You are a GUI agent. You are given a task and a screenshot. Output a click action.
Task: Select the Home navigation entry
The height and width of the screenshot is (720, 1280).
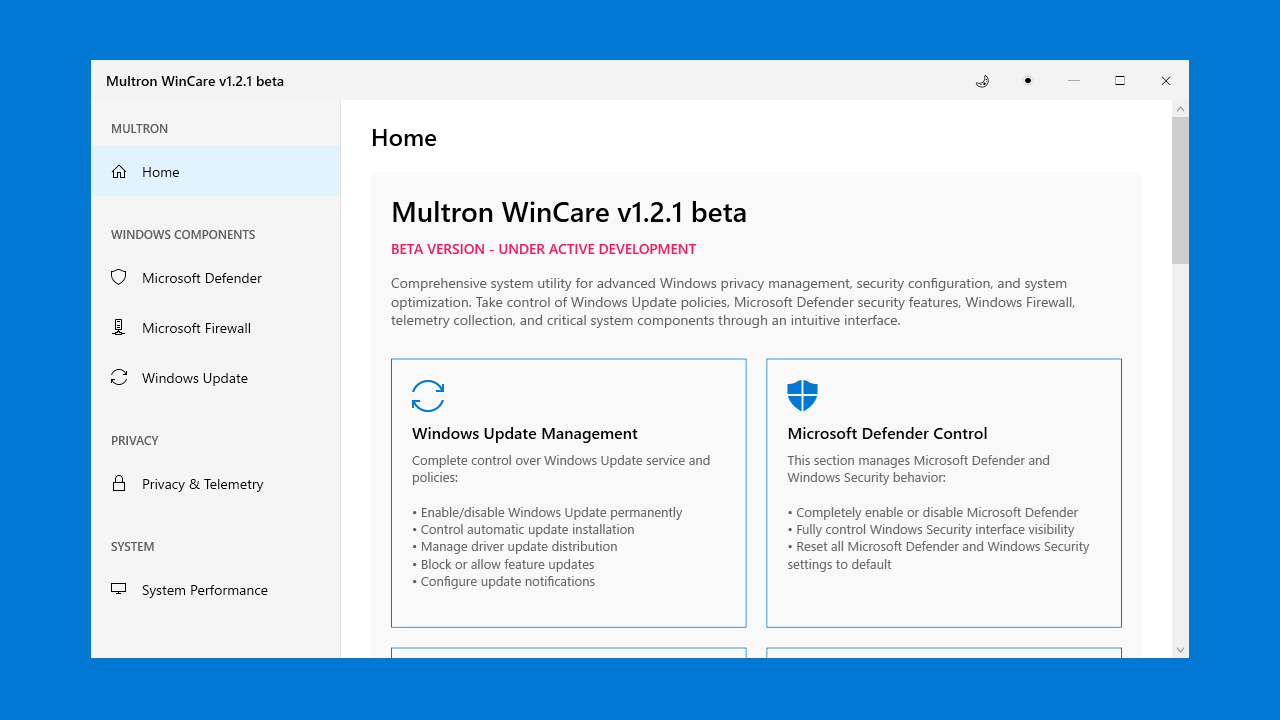[160, 171]
